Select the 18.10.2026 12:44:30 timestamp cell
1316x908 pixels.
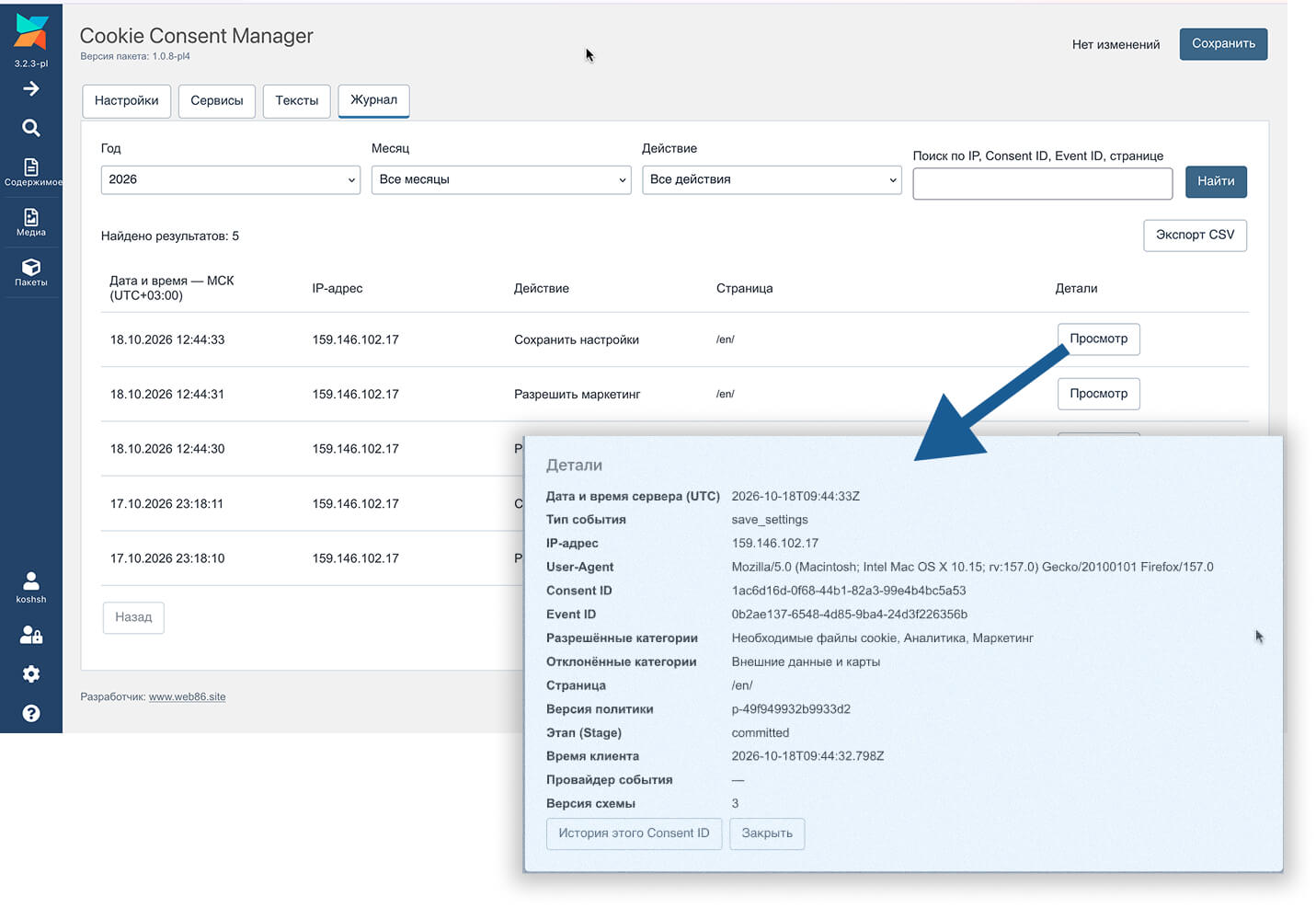click(x=167, y=449)
